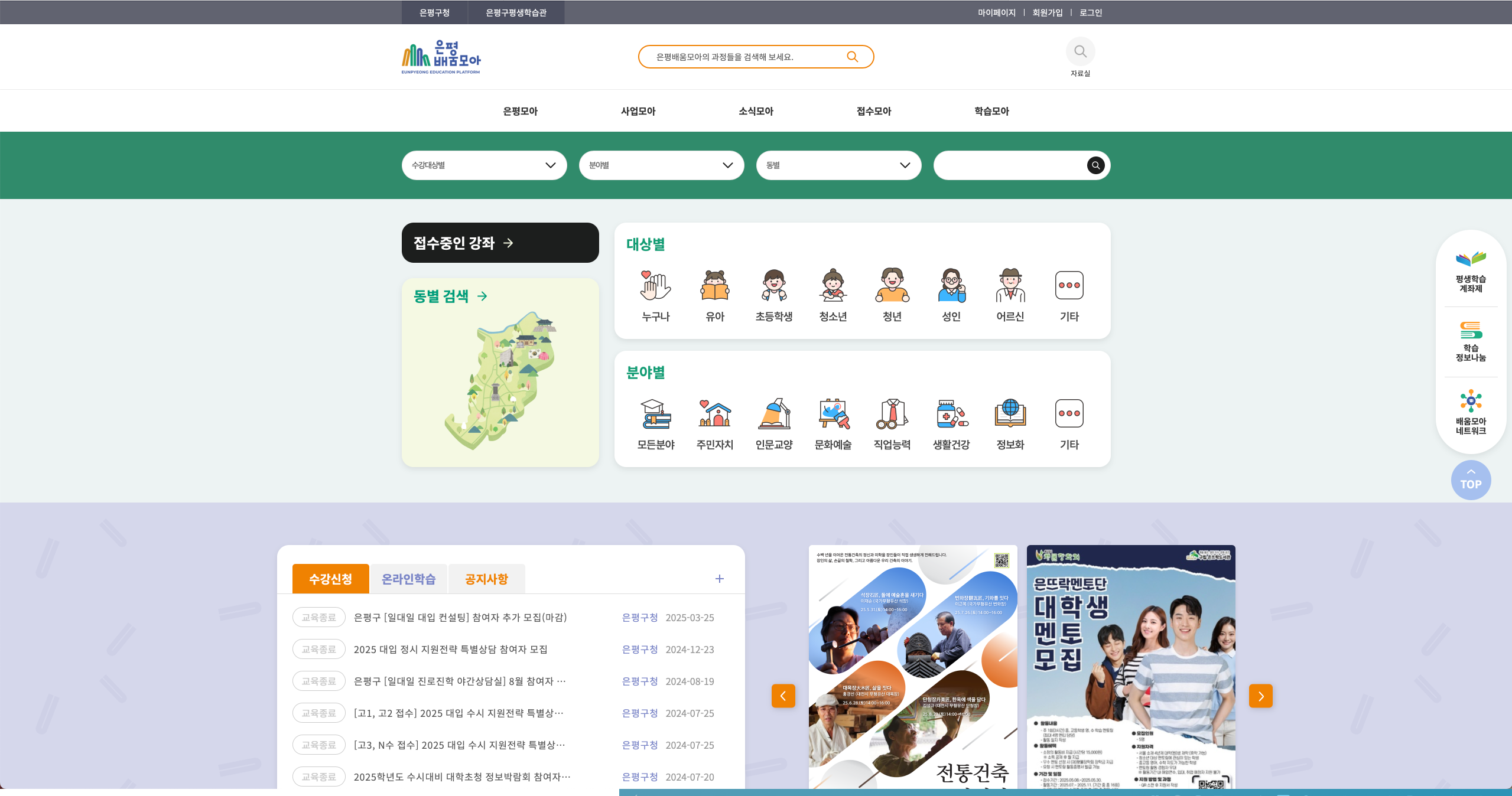Open the 은평모아 menu
Image resolution: width=1512 pixels, height=796 pixels.
pyautogui.click(x=520, y=111)
